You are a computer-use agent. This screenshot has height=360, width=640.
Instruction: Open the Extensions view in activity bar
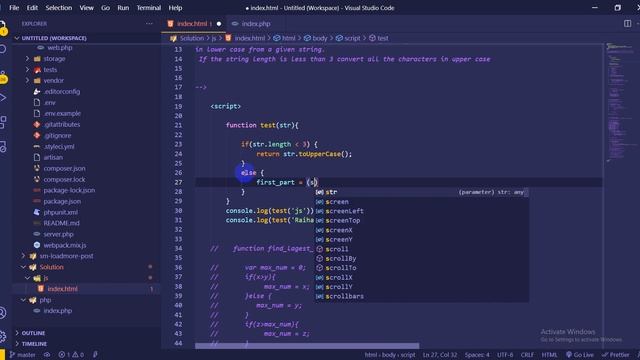tap(3, 122)
